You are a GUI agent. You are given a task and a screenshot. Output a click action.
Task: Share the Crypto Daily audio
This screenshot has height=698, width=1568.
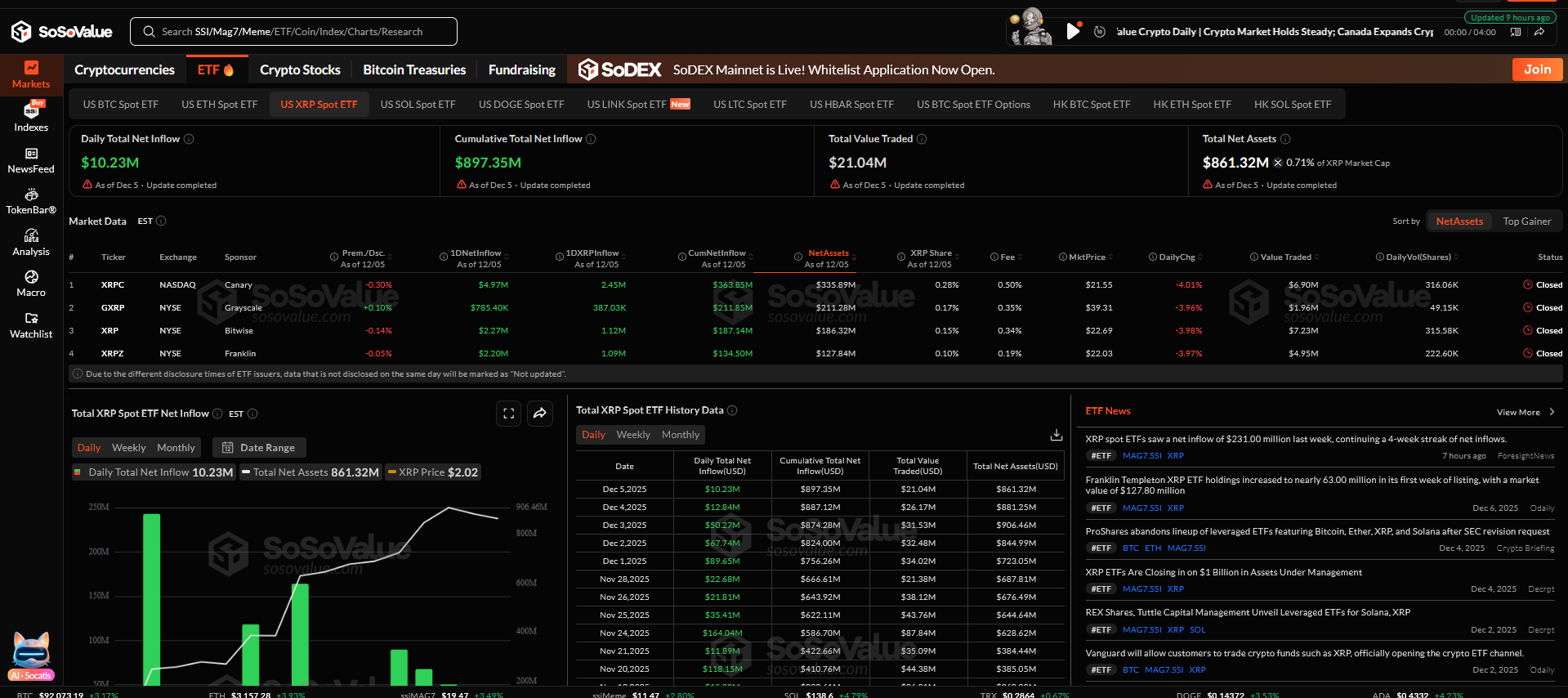point(1539,32)
